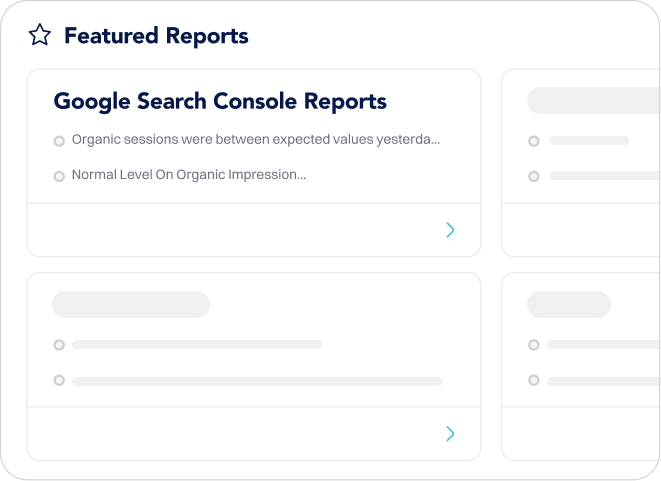The width and height of the screenshot is (661, 481).
Task: Select first radio dot in top-right placeholder card
Action: point(534,141)
